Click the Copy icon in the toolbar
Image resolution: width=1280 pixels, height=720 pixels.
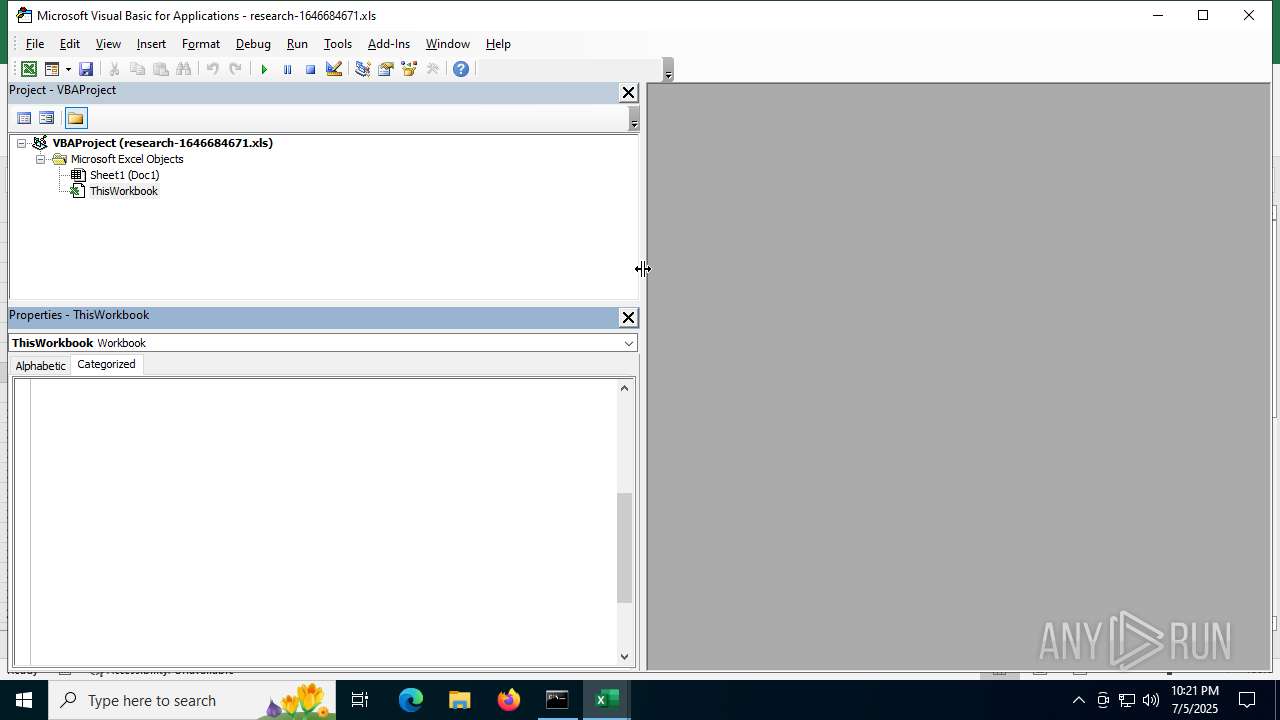pyautogui.click(x=137, y=69)
